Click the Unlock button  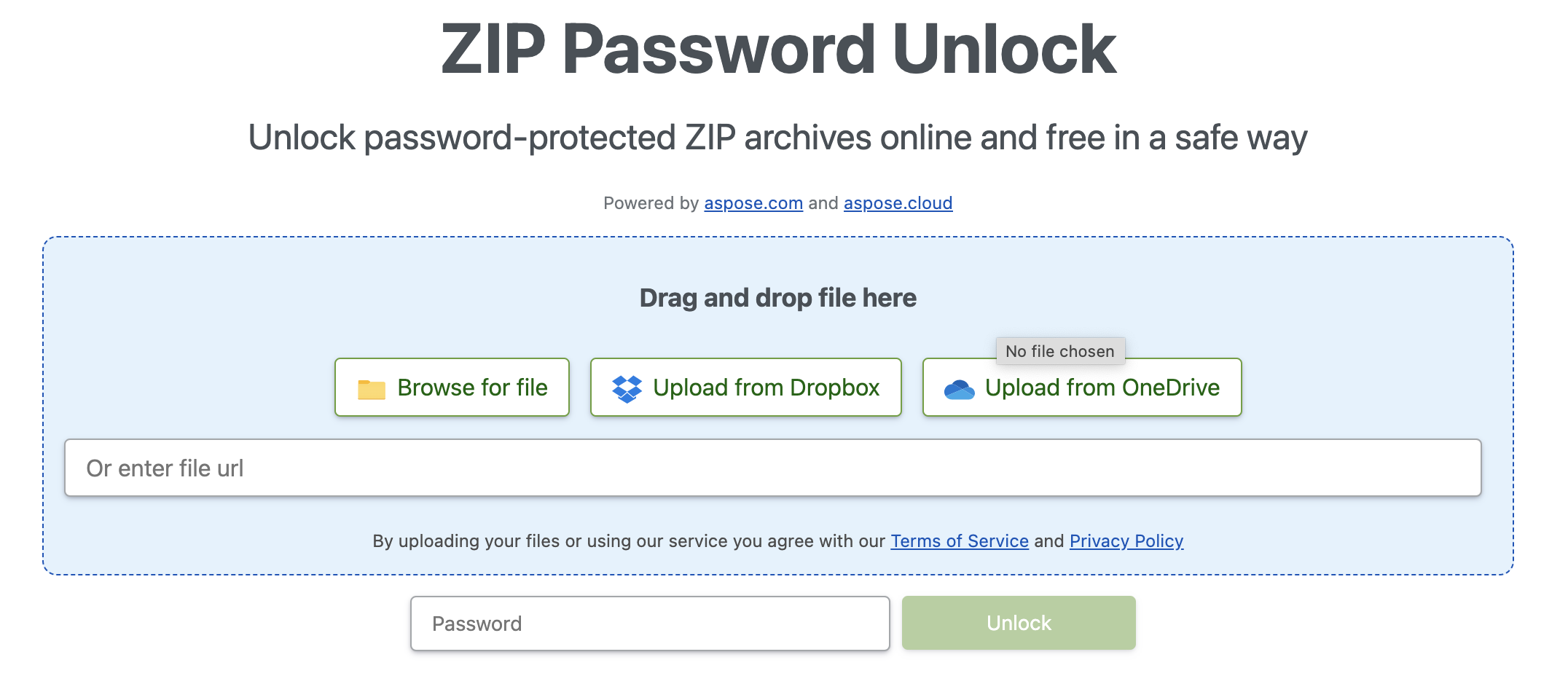(1018, 623)
